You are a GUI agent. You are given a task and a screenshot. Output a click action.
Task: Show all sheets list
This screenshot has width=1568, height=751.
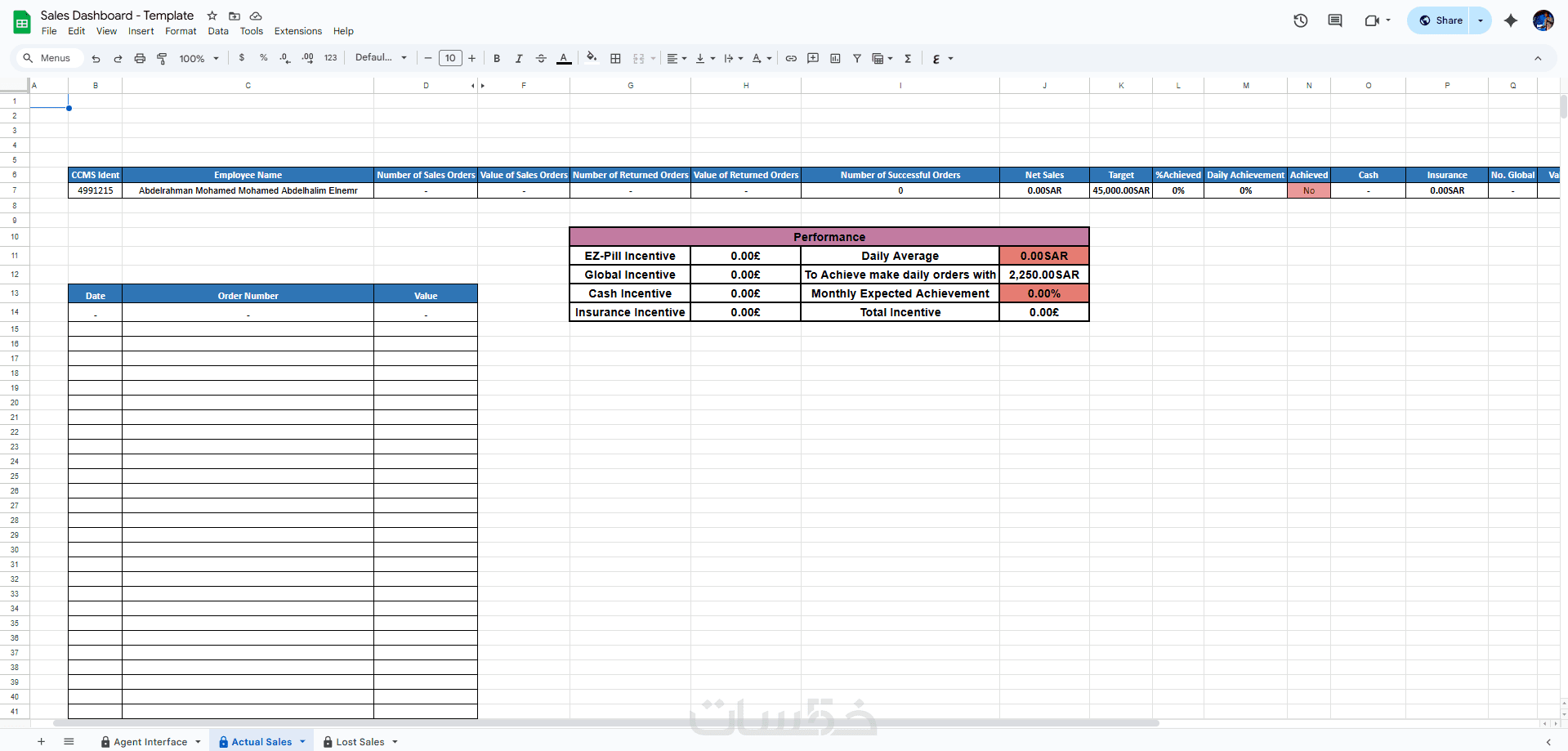(69, 741)
